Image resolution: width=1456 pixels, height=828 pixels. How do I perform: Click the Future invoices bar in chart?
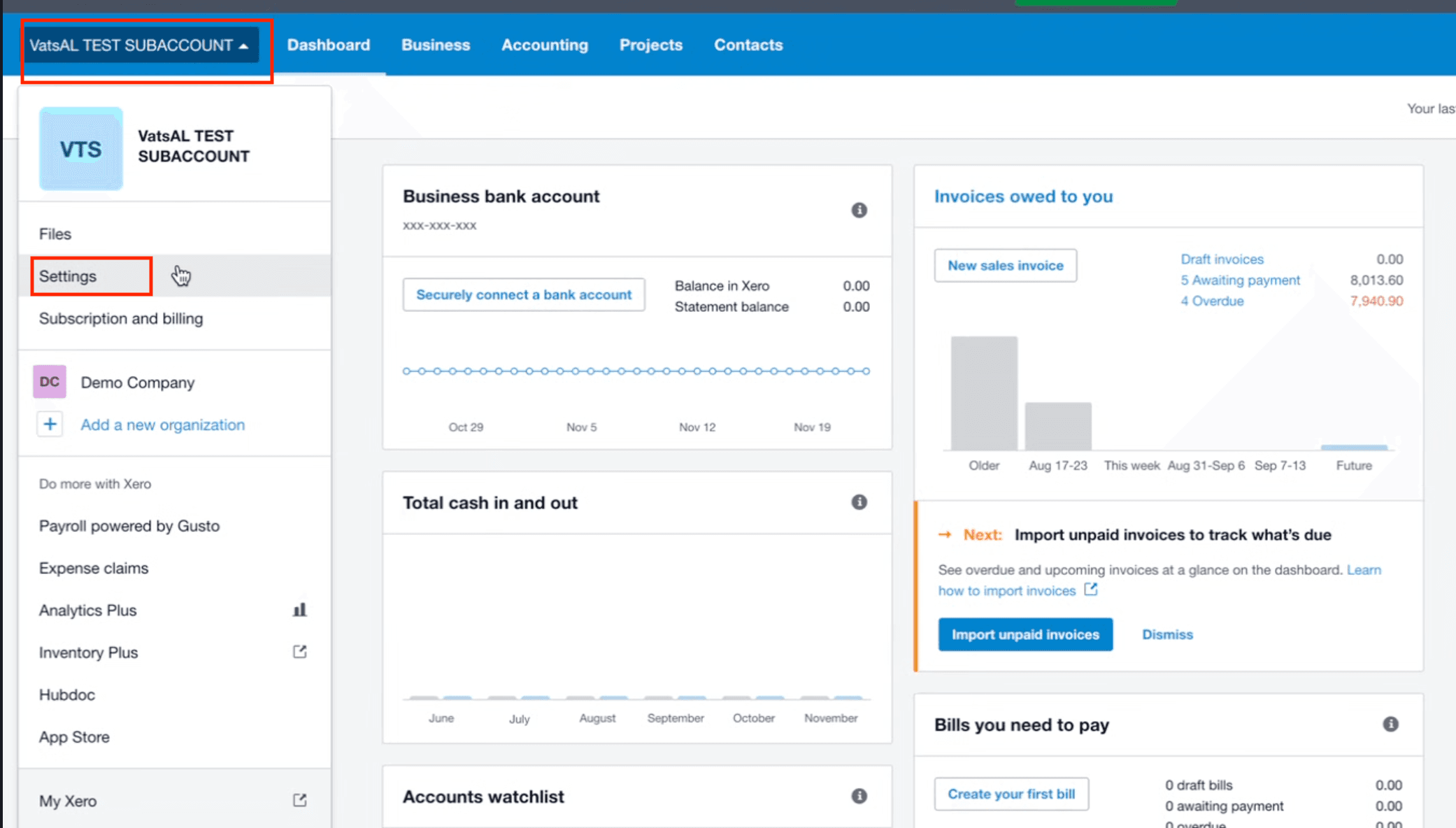pos(1354,448)
